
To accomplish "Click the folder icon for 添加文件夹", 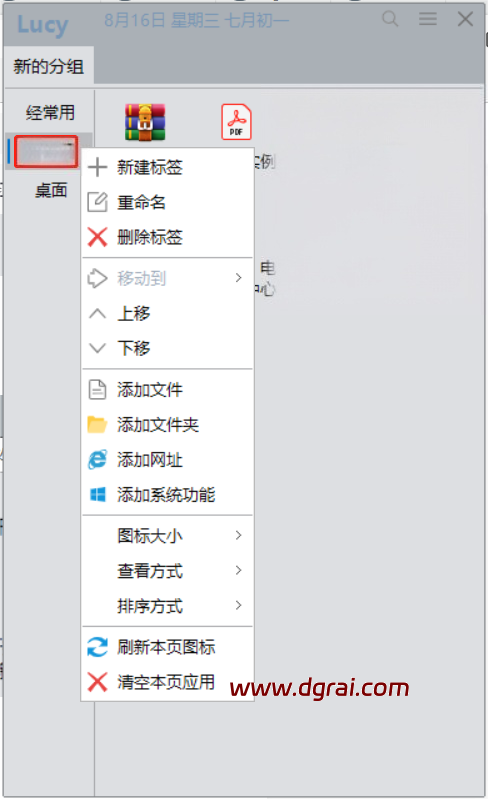I will coord(97,424).
